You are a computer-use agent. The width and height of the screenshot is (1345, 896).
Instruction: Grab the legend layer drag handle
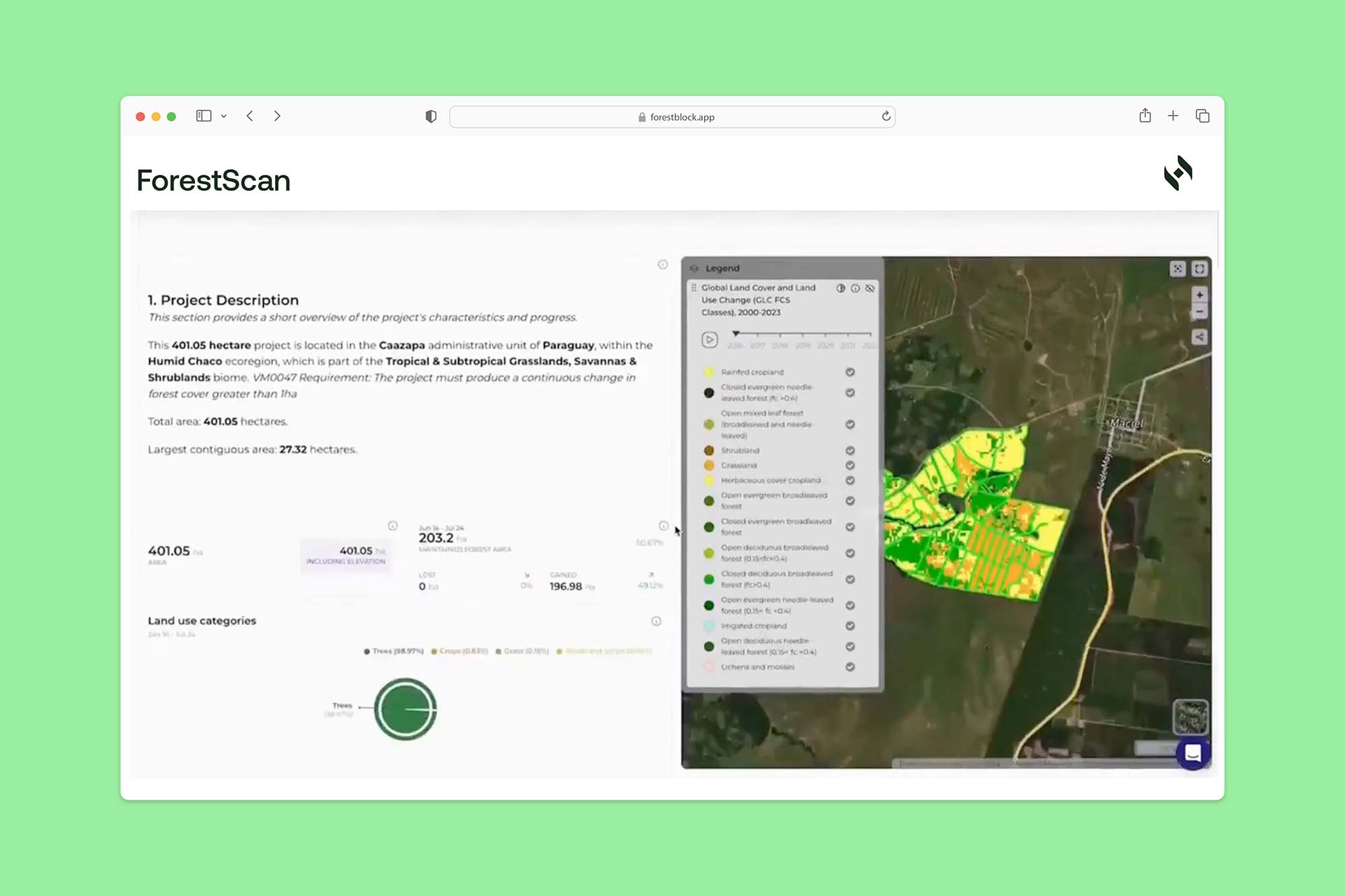[694, 288]
